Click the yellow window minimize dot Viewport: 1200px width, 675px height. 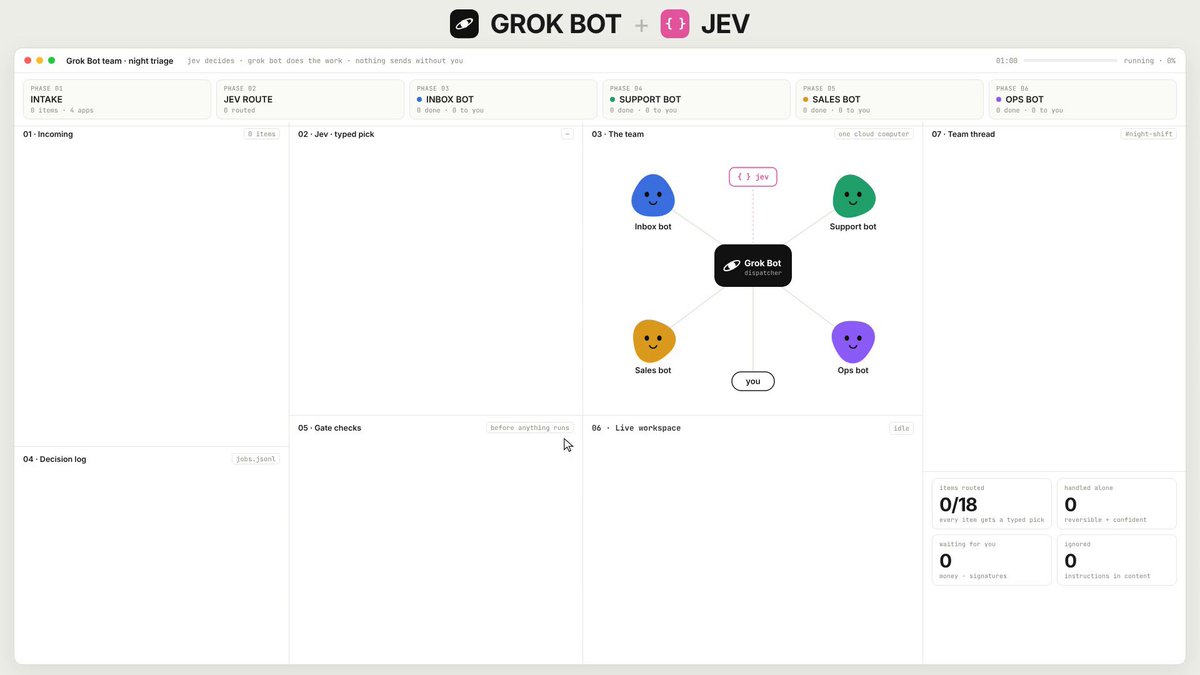[x=40, y=61]
